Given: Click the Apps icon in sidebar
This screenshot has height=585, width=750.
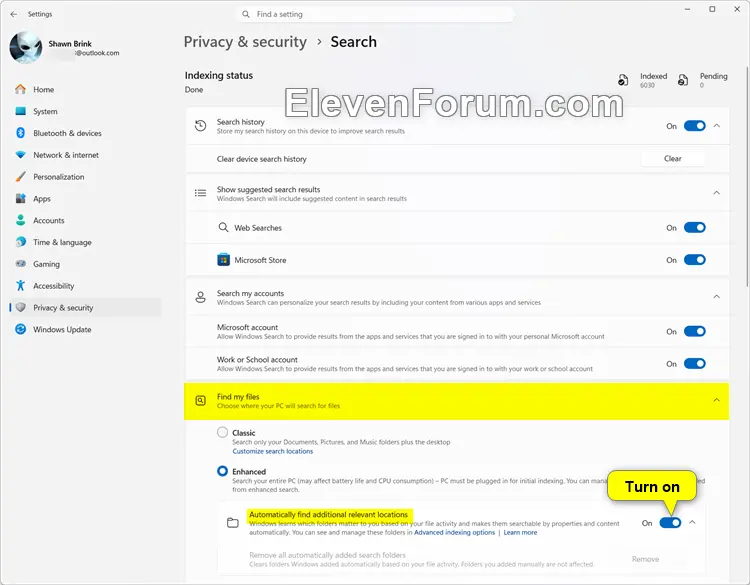Looking at the screenshot, I should click(x=20, y=199).
